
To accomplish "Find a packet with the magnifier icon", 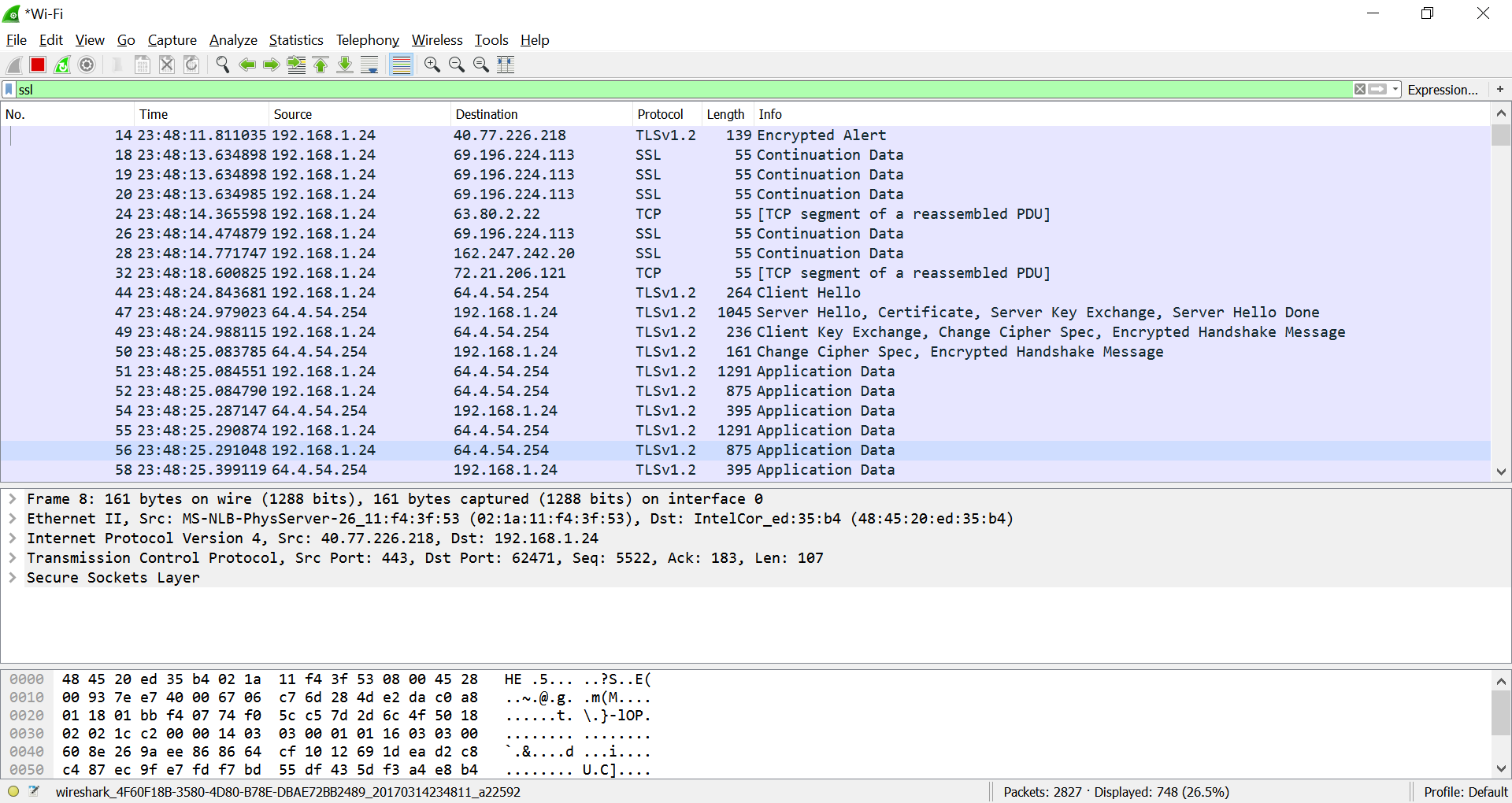I will coord(223,65).
